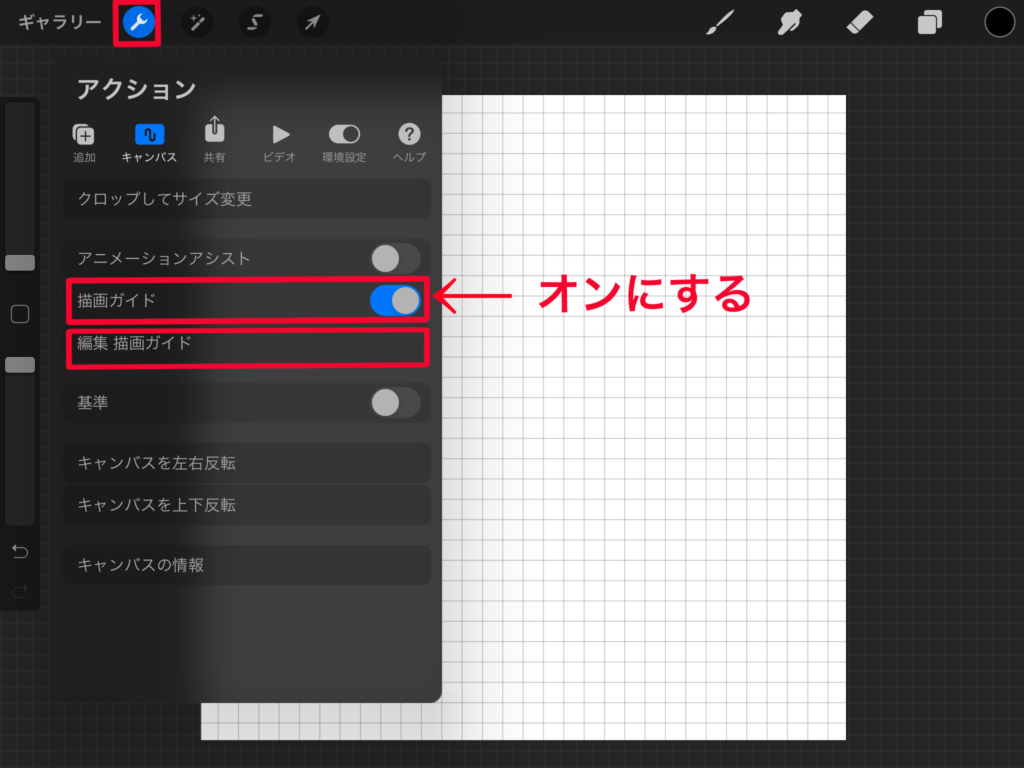Switch to the ヘルプ tab
This screenshot has height=768, width=1024.
point(409,143)
